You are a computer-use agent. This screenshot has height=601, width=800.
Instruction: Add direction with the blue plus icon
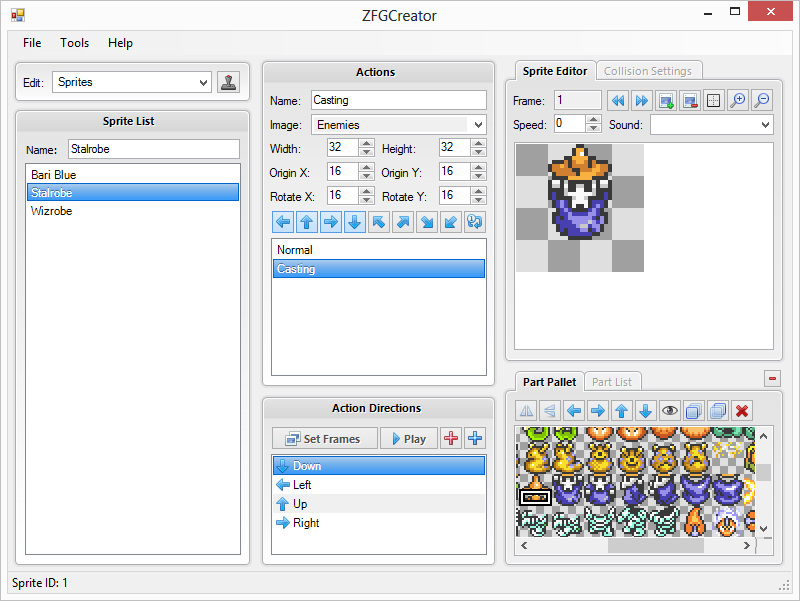click(475, 438)
